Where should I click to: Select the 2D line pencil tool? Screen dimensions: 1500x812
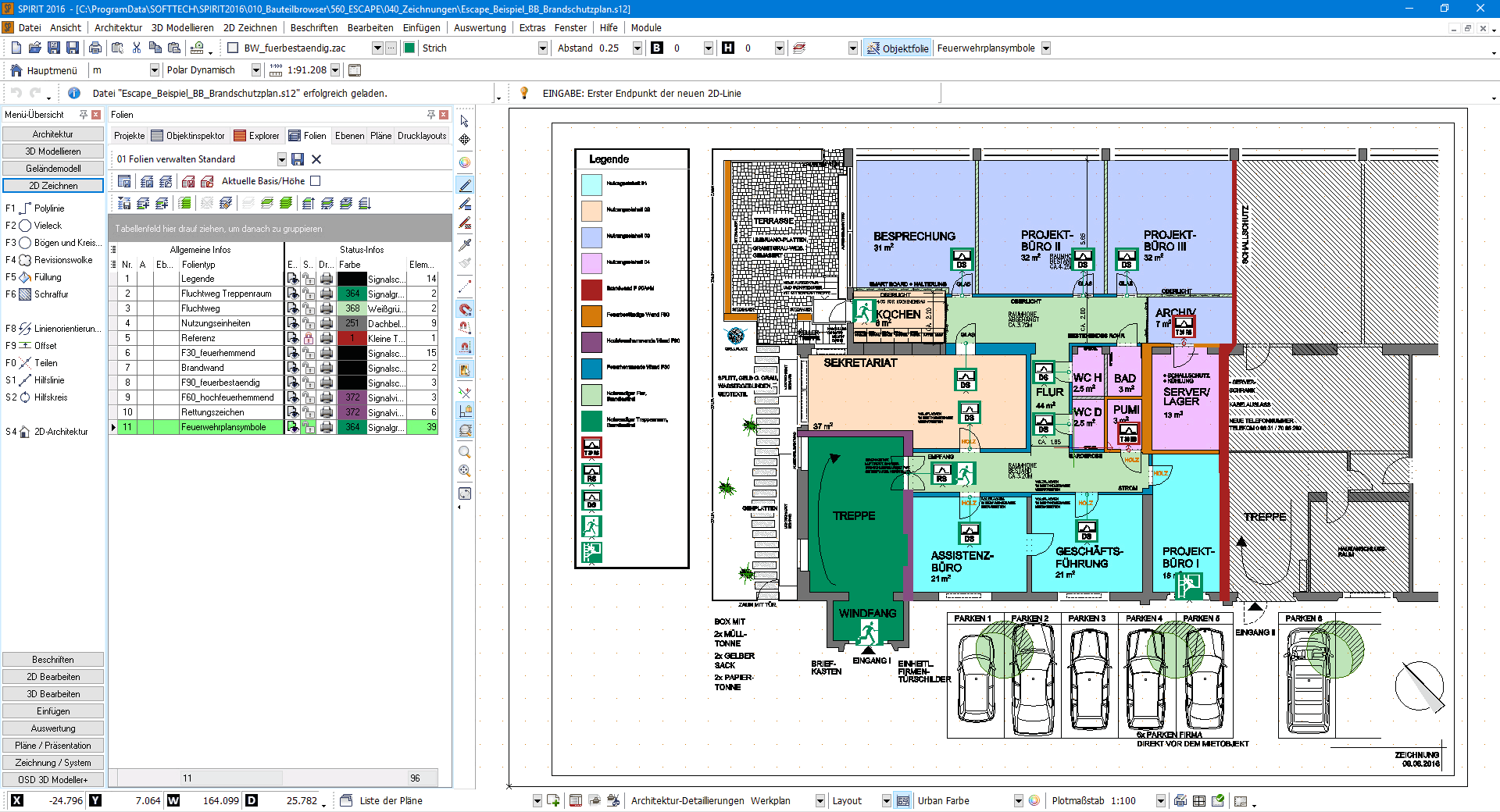tap(465, 185)
